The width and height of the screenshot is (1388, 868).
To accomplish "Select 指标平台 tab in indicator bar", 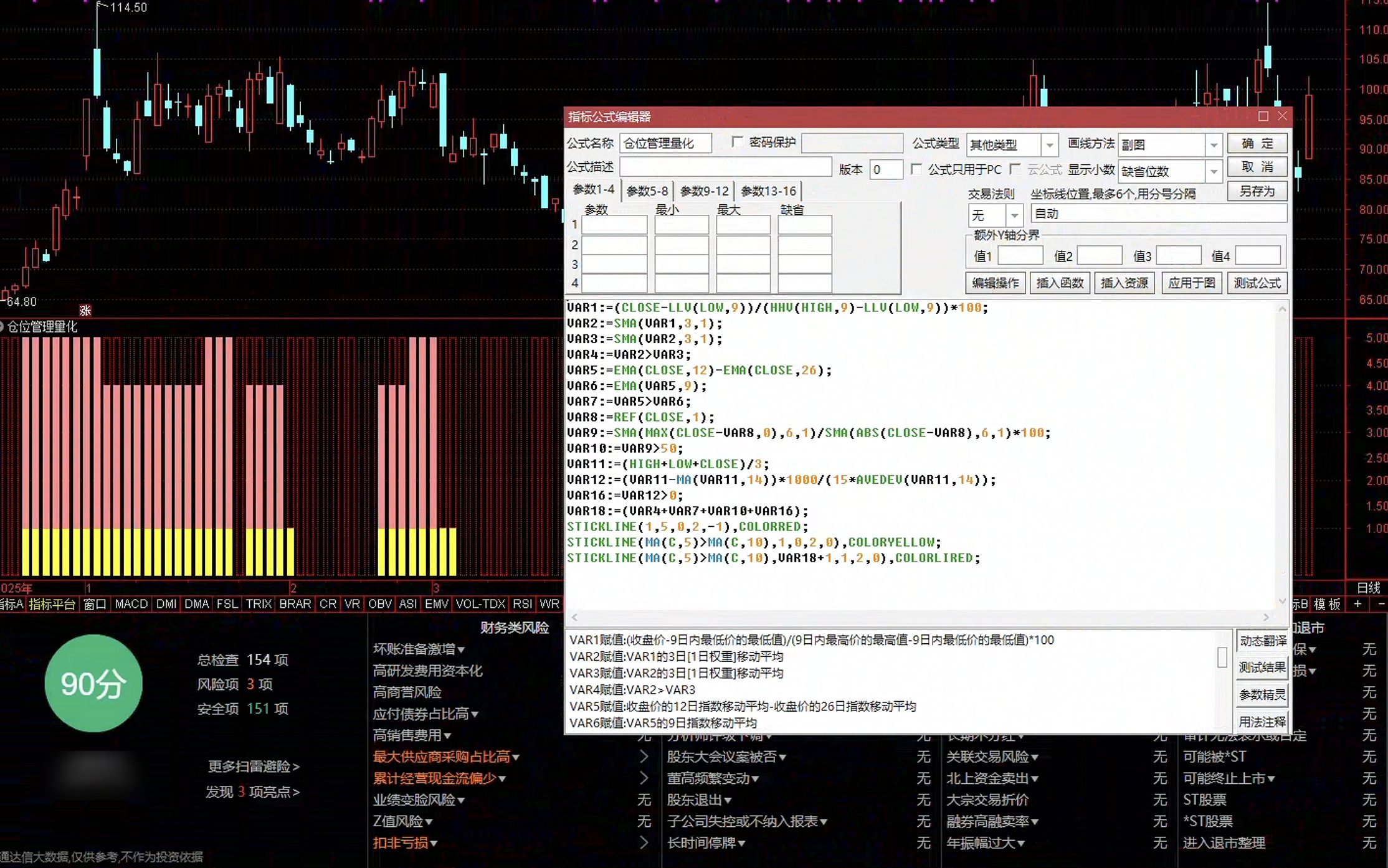I will tap(52, 604).
